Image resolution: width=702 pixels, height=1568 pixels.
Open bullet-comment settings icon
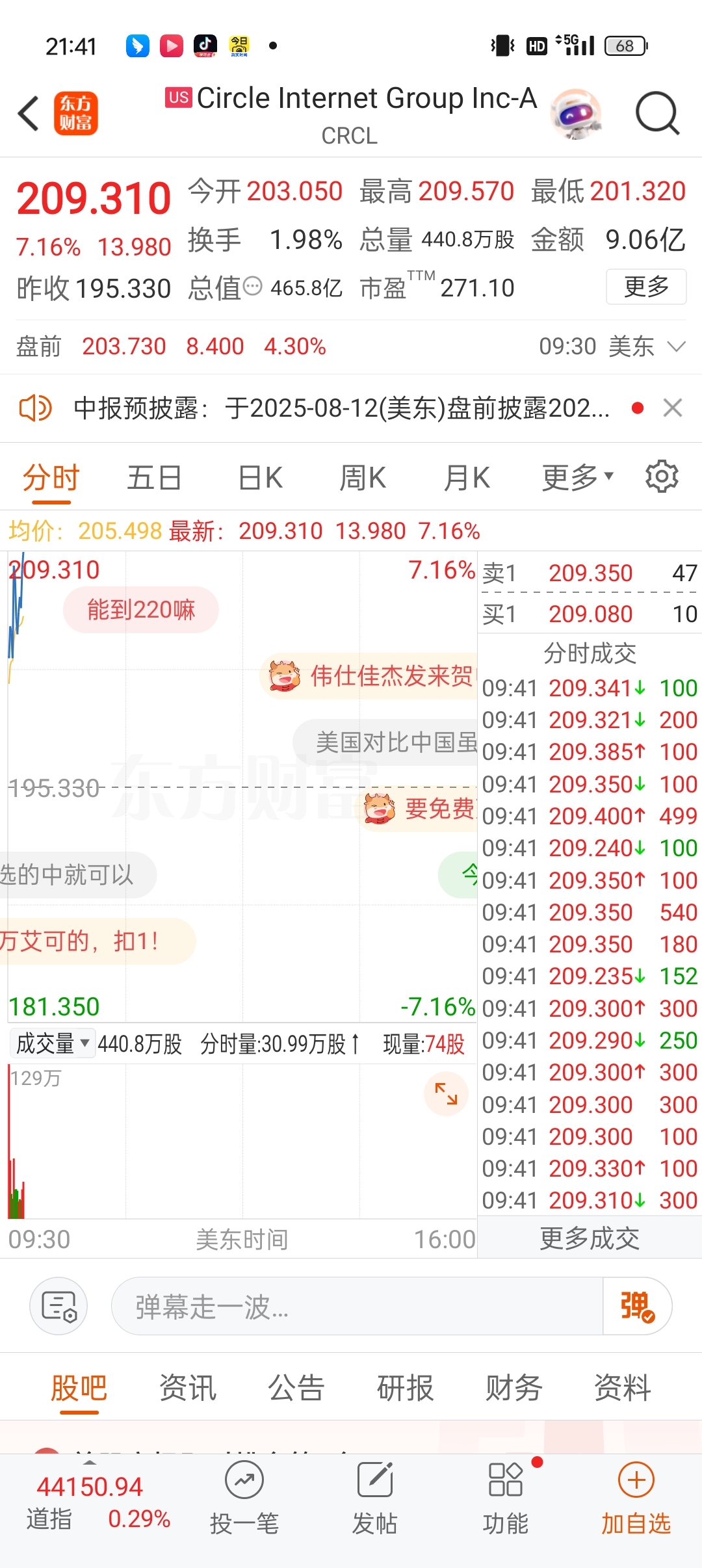58,1306
